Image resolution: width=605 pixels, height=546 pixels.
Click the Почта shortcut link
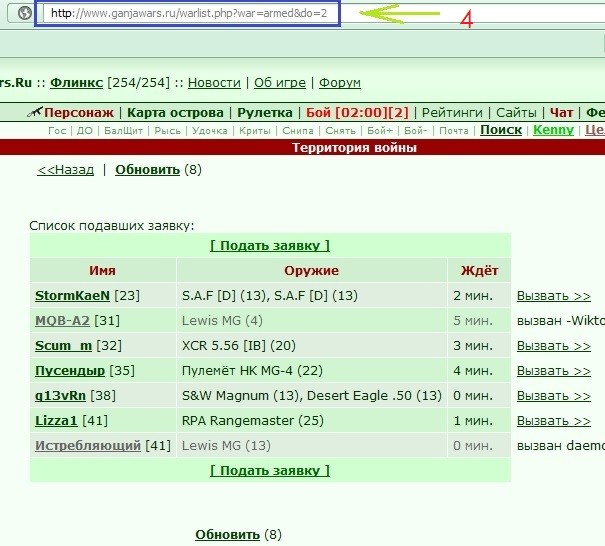point(454,131)
